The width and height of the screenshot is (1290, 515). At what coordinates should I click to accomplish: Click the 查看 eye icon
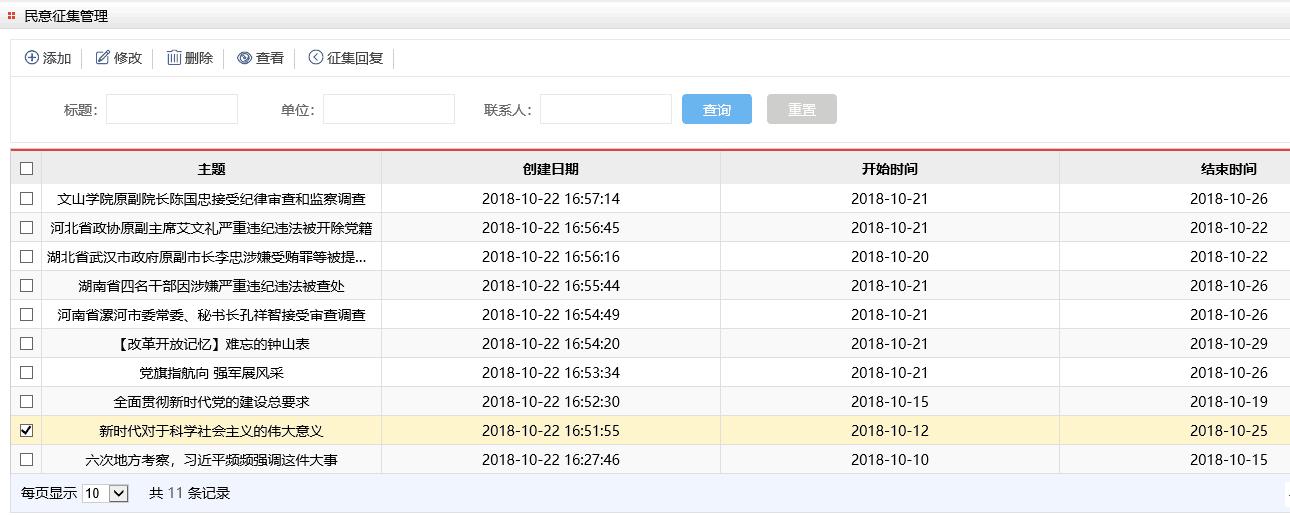click(x=244, y=58)
